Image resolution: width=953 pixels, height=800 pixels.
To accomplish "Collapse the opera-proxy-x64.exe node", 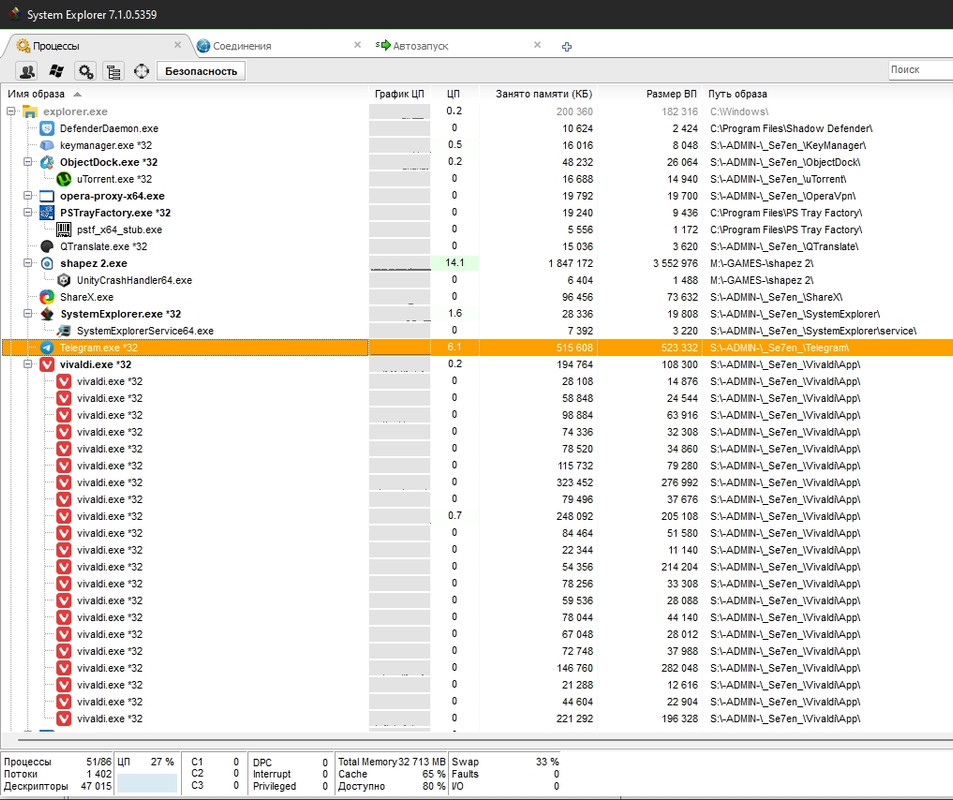I will (28, 196).
